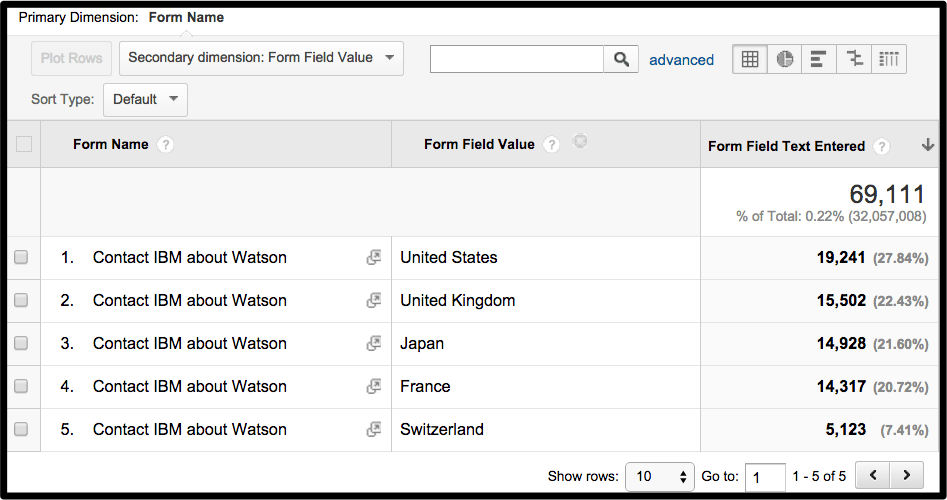Sort by Form Field Text Entered header

[786, 146]
